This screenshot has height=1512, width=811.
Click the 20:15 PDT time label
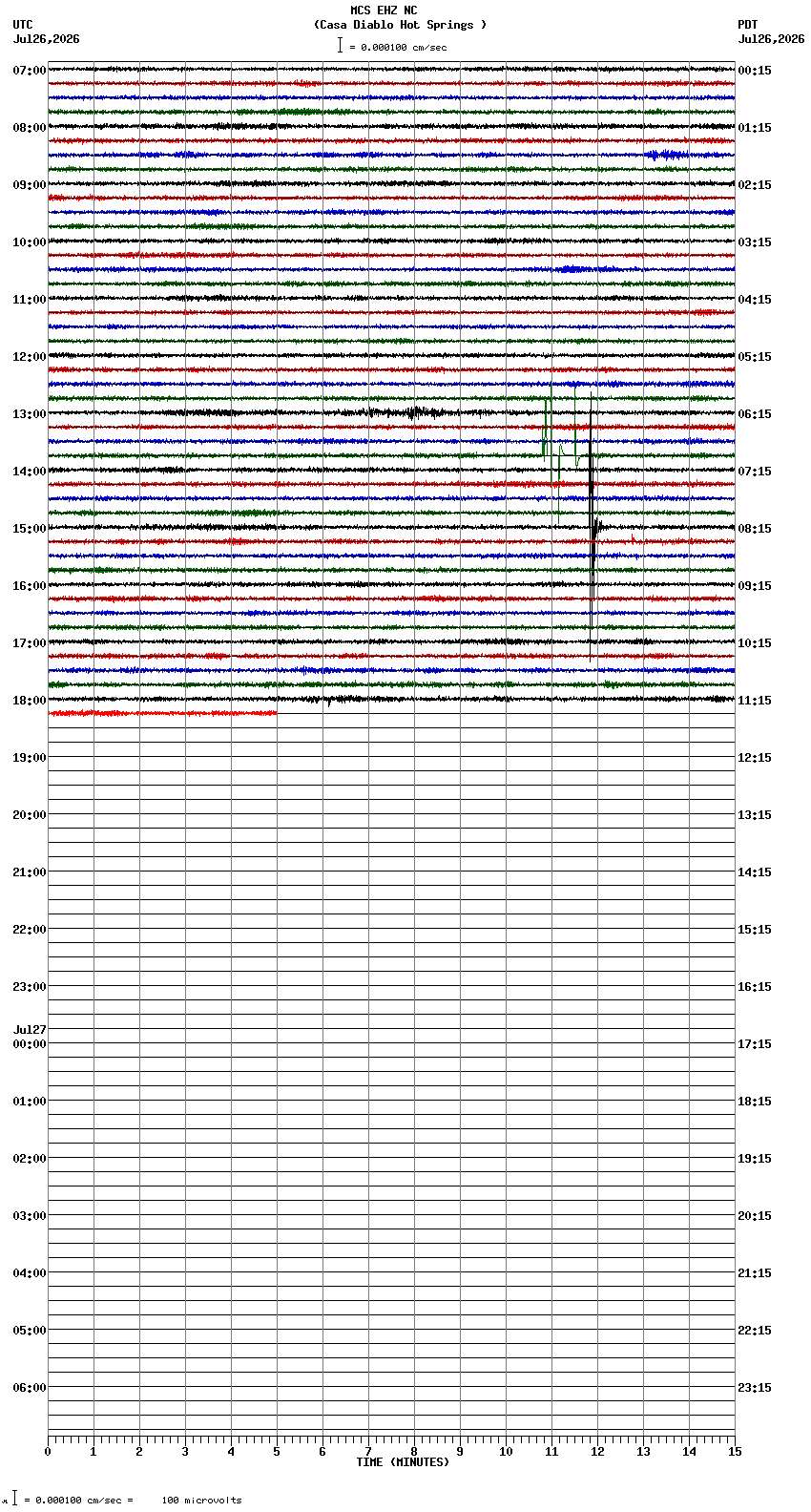[x=755, y=1216]
